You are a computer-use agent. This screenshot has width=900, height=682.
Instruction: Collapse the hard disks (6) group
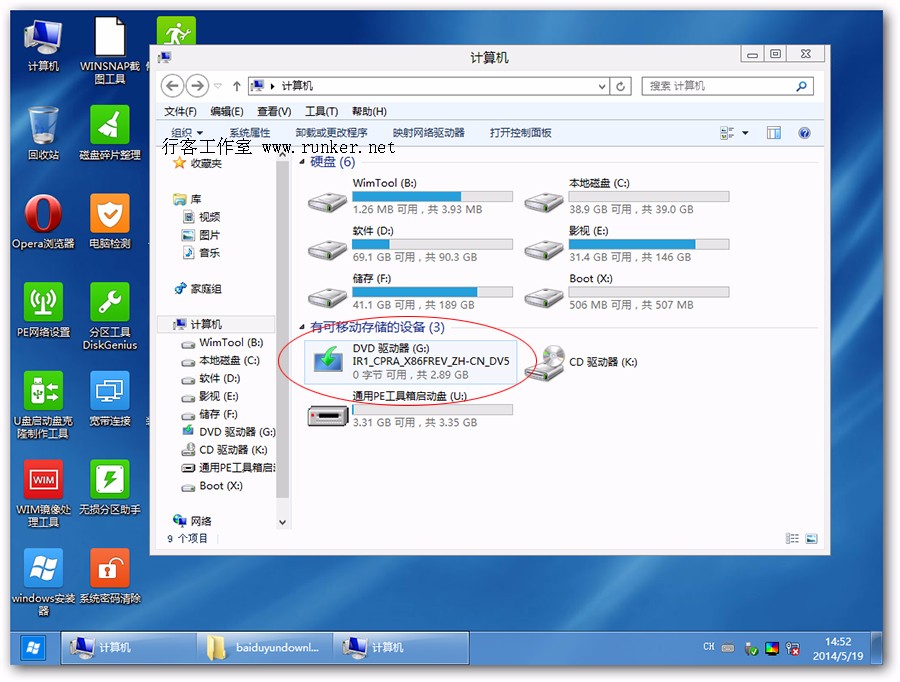pos(303,162)
